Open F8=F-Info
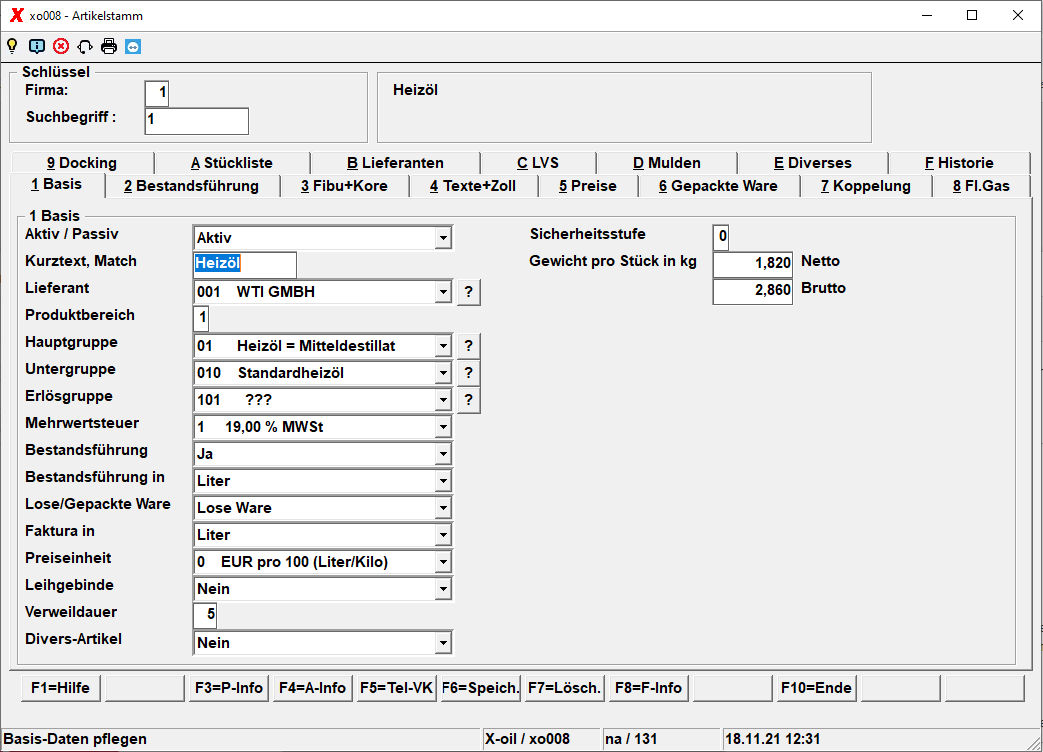The image size is (1043, 752). point(649,688)
